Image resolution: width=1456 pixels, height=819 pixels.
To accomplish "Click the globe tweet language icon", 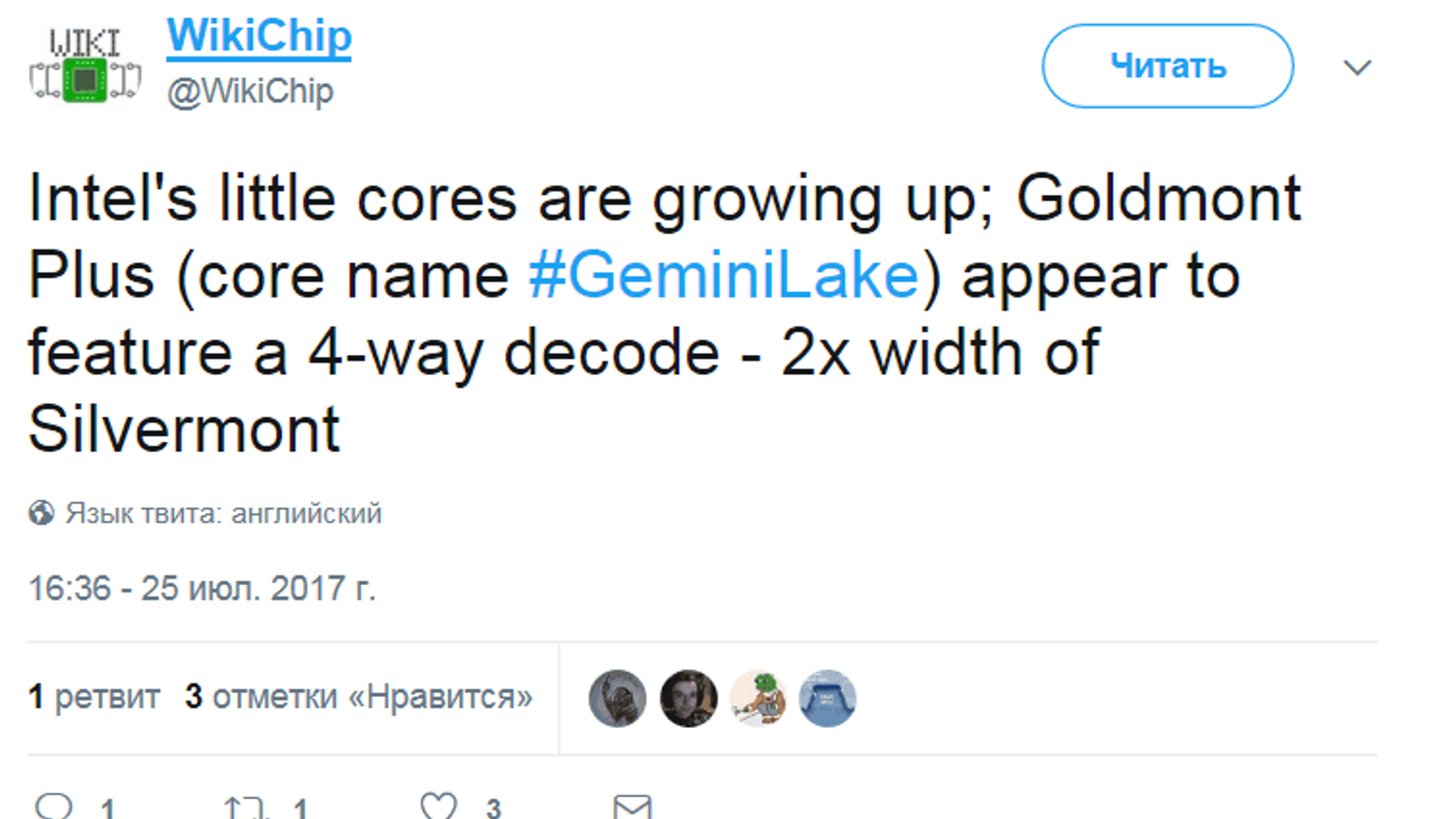I will tap(41, 513).
